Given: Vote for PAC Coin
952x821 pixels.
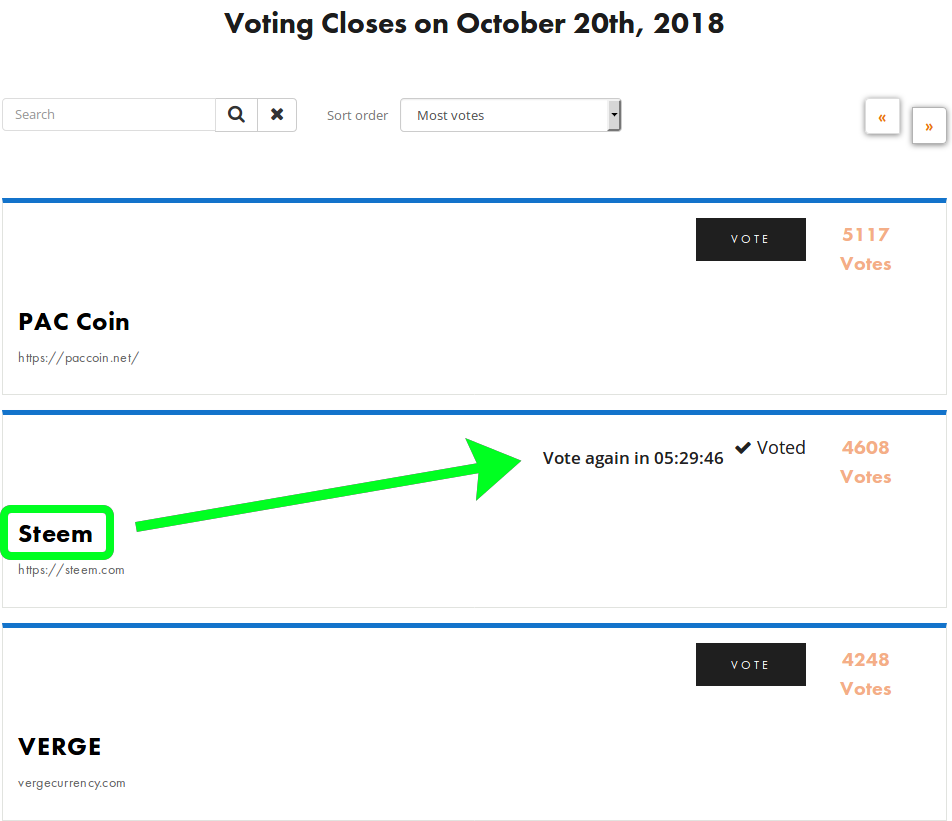Looking at the screenshot, I should tap(750, 239).
